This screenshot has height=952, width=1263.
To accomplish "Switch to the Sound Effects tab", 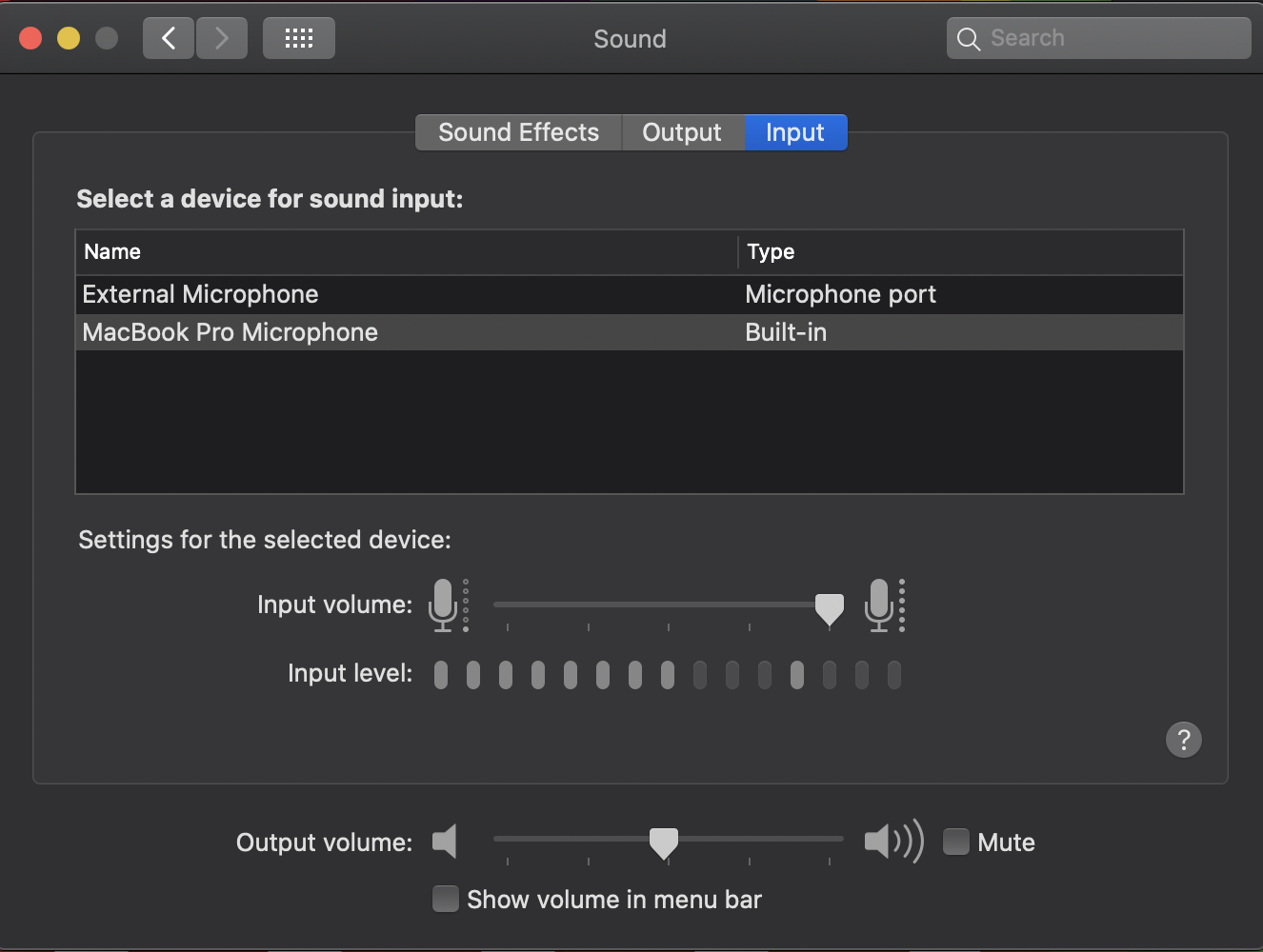I will (518, 132).
